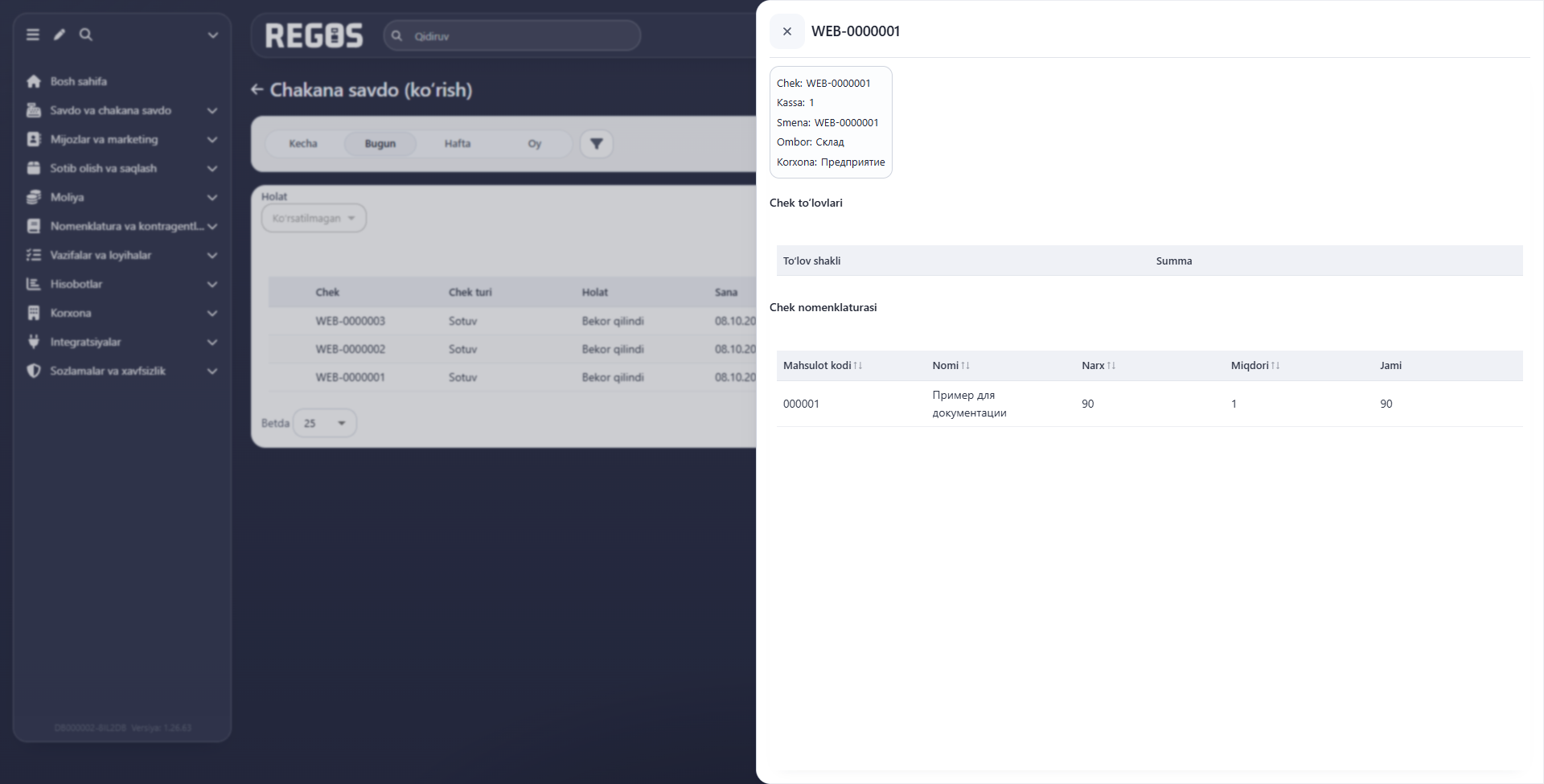Sort by Nomi column header
The width and height of the screenshot is (1544, 784).
951,365
